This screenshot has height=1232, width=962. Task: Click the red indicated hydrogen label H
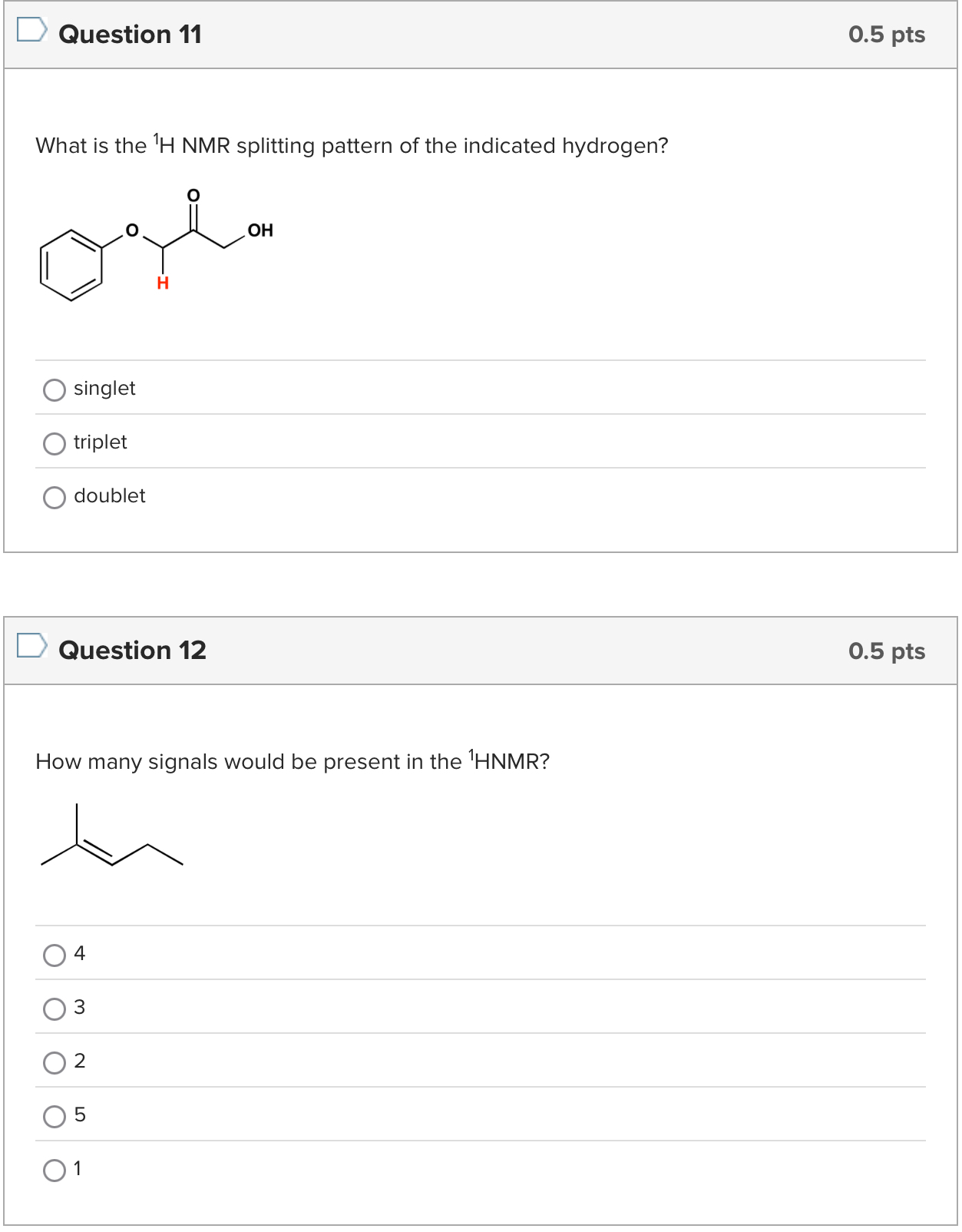point(162,284)
